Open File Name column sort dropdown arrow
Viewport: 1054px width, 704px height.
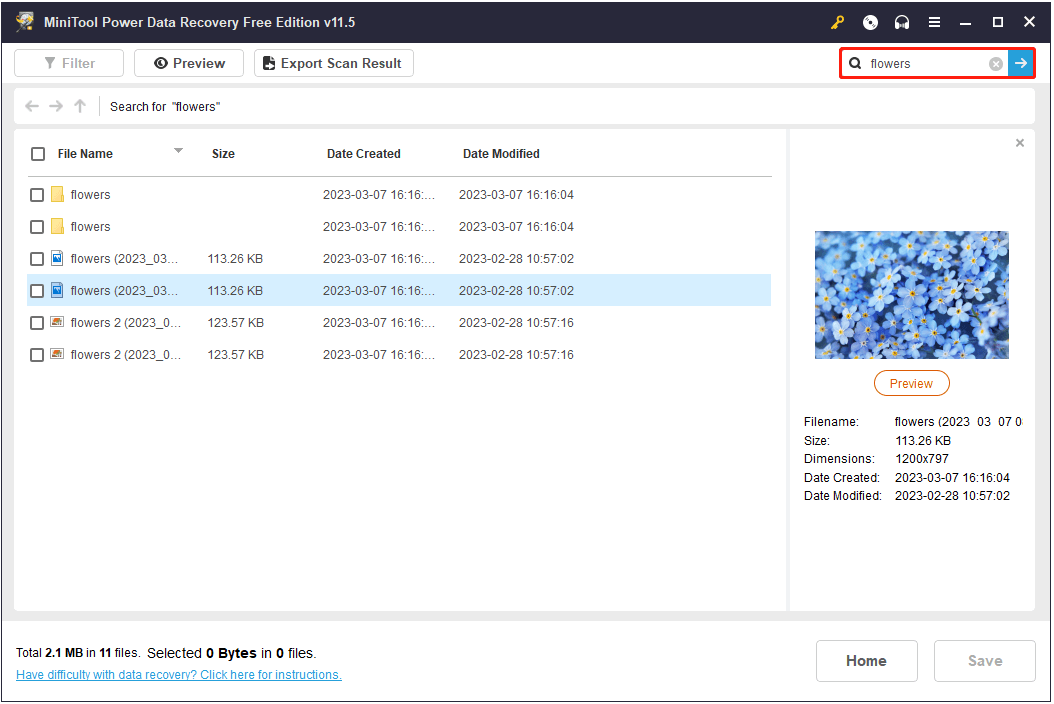(x=178, y=151)
